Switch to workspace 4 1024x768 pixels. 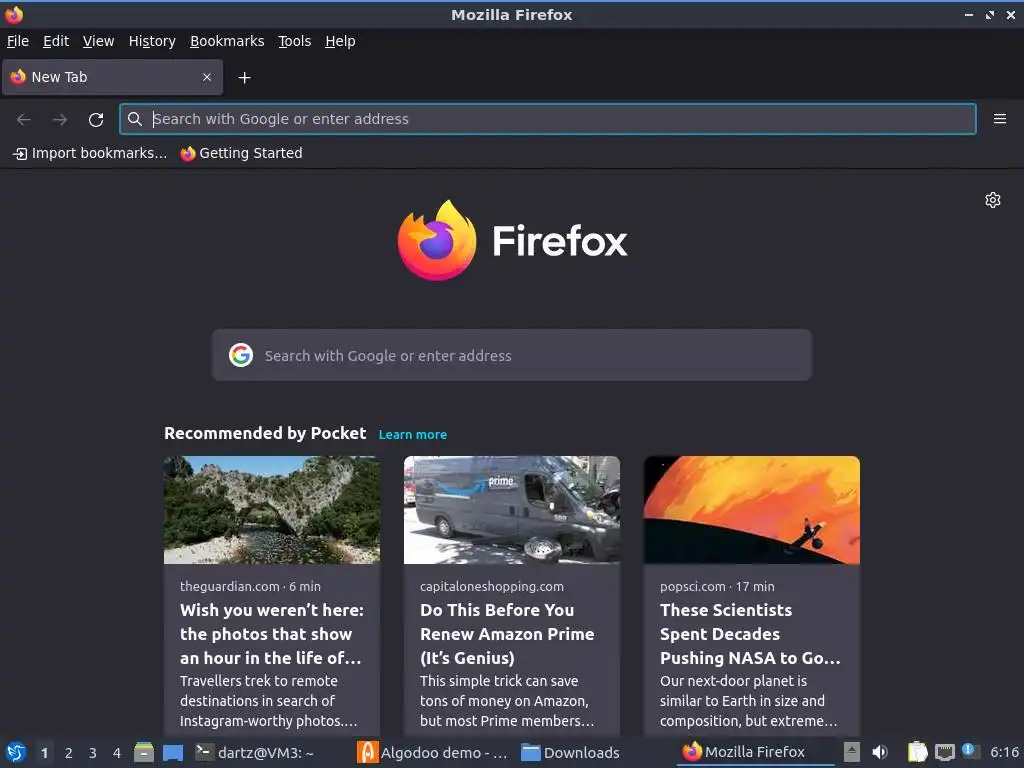(x=117, y=753)
